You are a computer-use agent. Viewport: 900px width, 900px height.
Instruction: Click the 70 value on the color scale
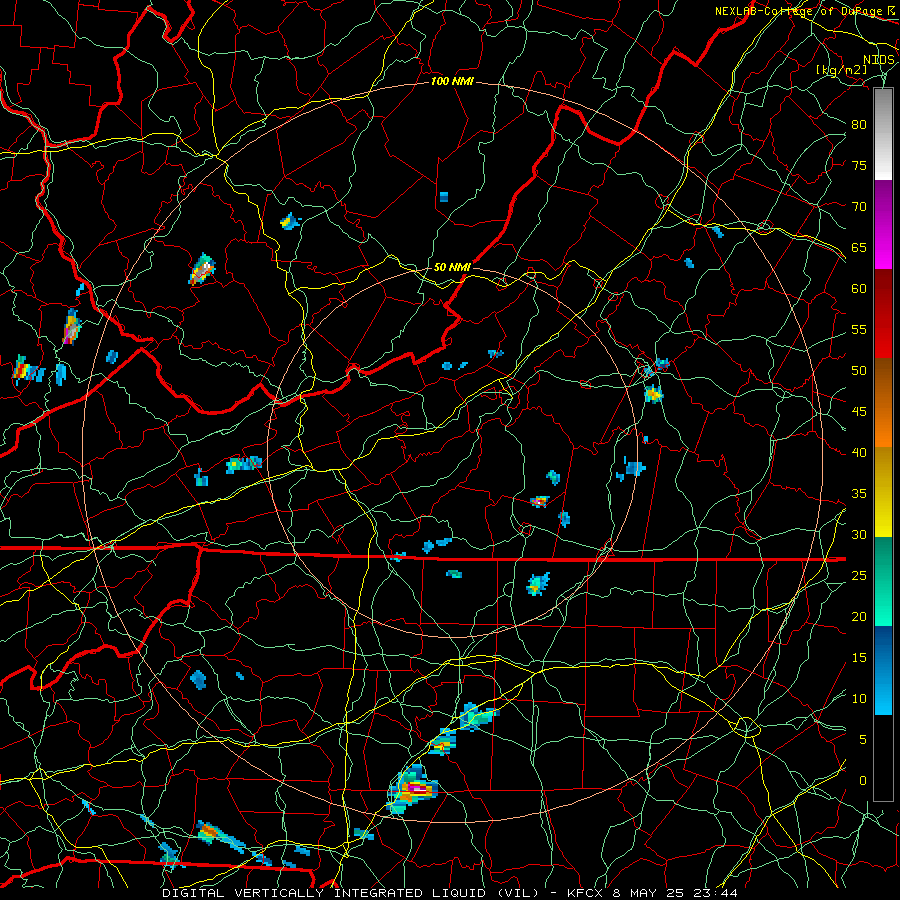859,207
